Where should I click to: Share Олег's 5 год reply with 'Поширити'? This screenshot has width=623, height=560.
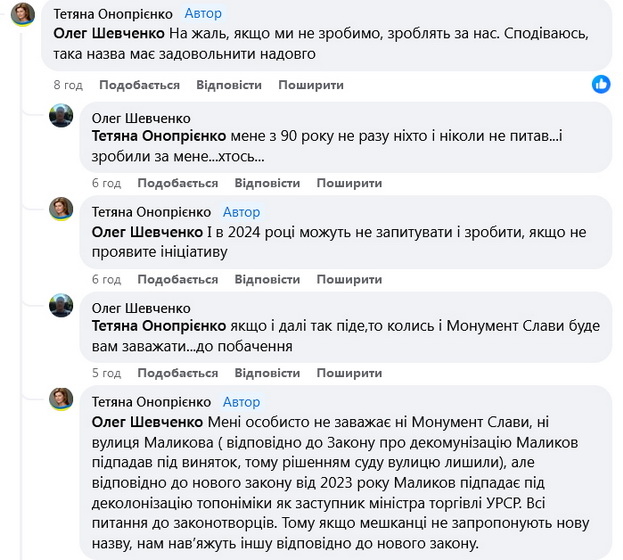tap(349, 373)
